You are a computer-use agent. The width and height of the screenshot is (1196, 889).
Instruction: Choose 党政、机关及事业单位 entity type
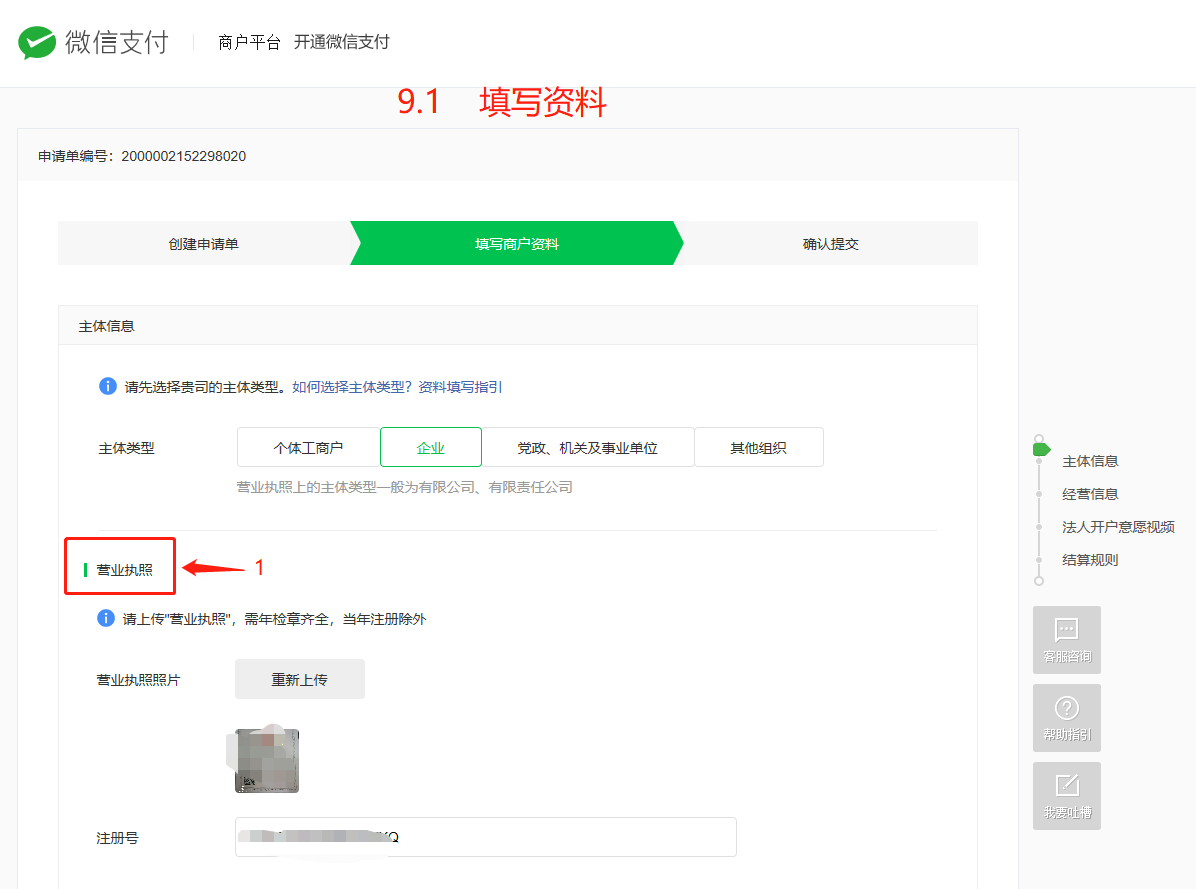pos(587,448)
